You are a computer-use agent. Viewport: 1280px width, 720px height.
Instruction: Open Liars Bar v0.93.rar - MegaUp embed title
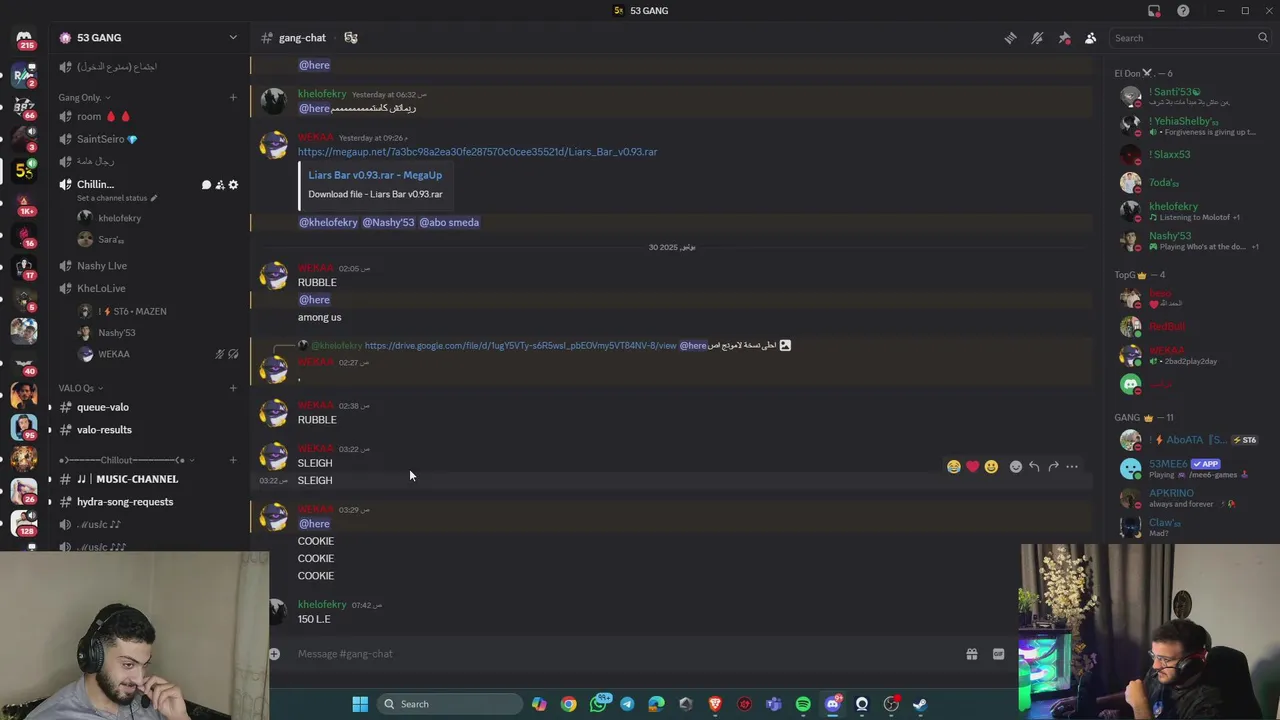click(375, 175)
